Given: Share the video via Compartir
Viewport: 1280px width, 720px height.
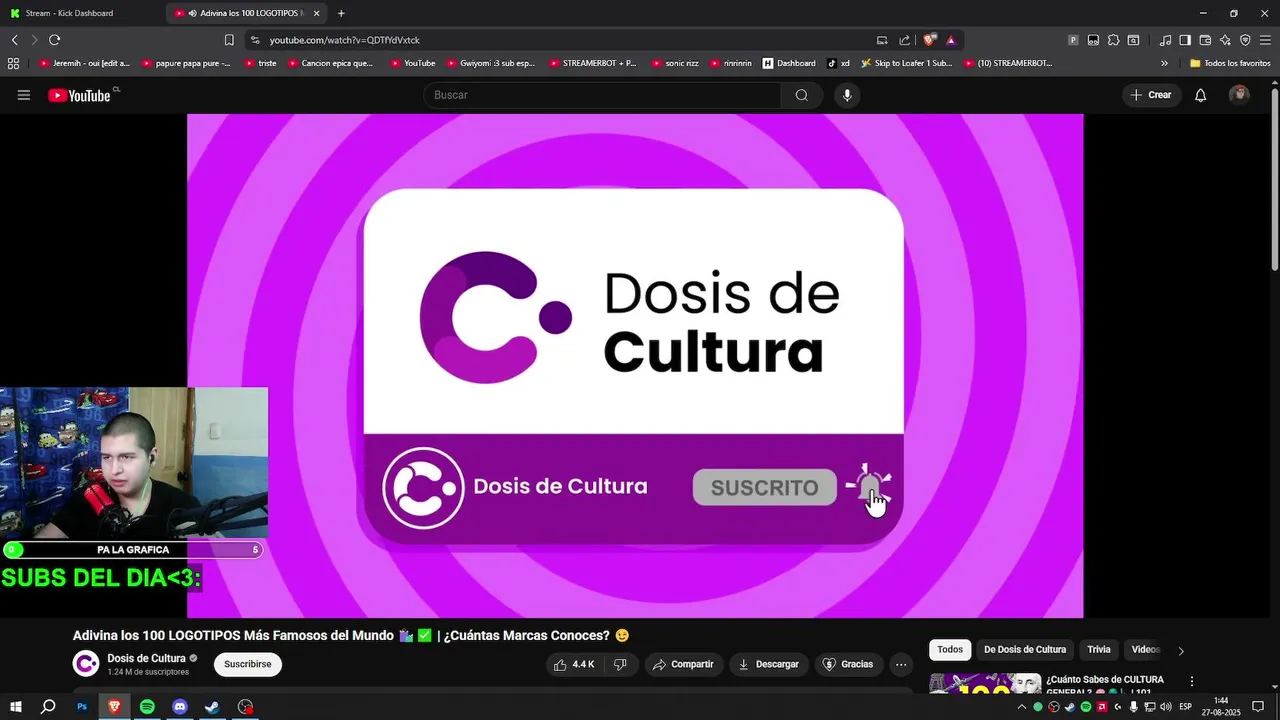Looking at the screenshot, I should click(684, 664).
